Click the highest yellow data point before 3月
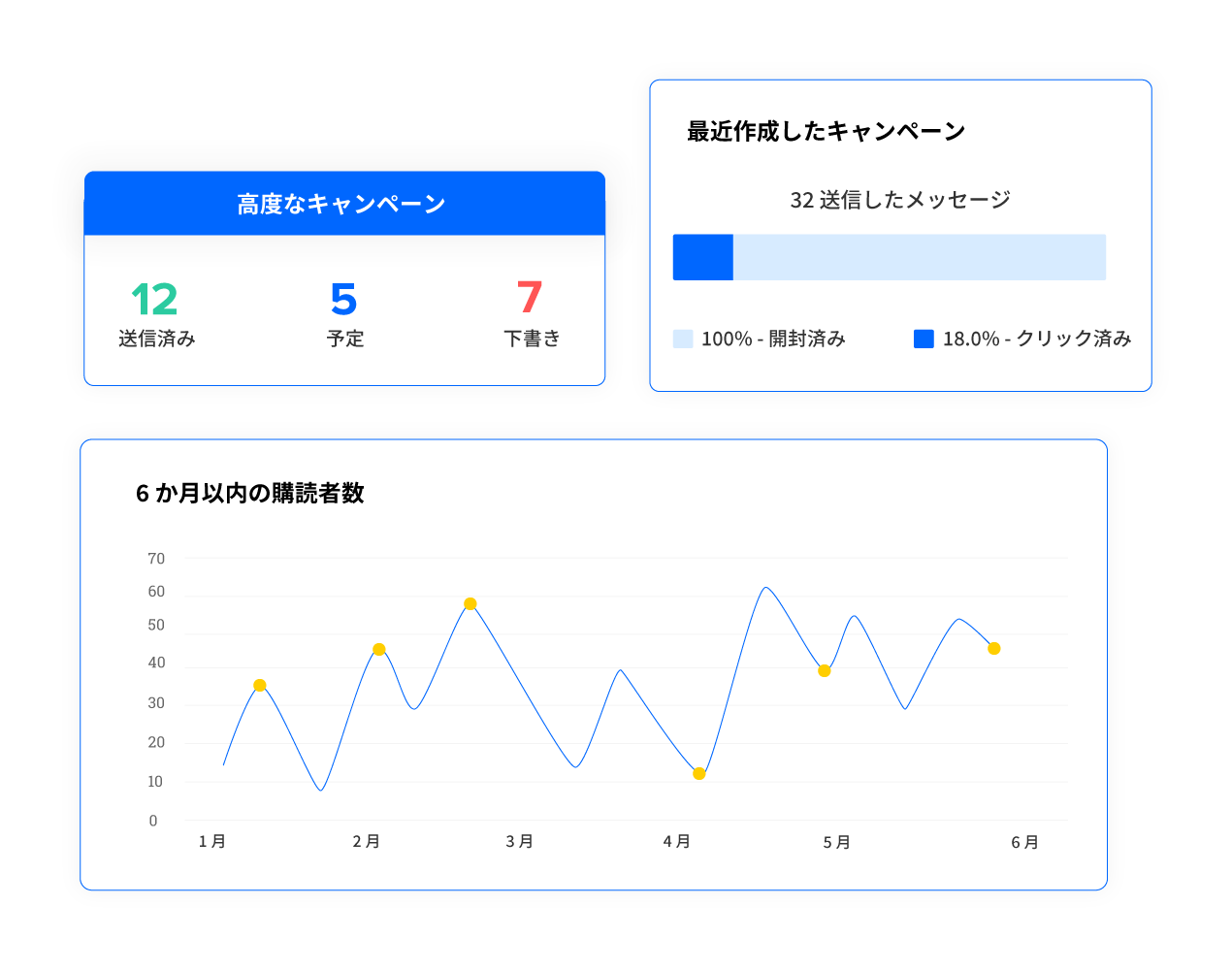This screenshot has width=1232, height=970. tap(470, 604)
